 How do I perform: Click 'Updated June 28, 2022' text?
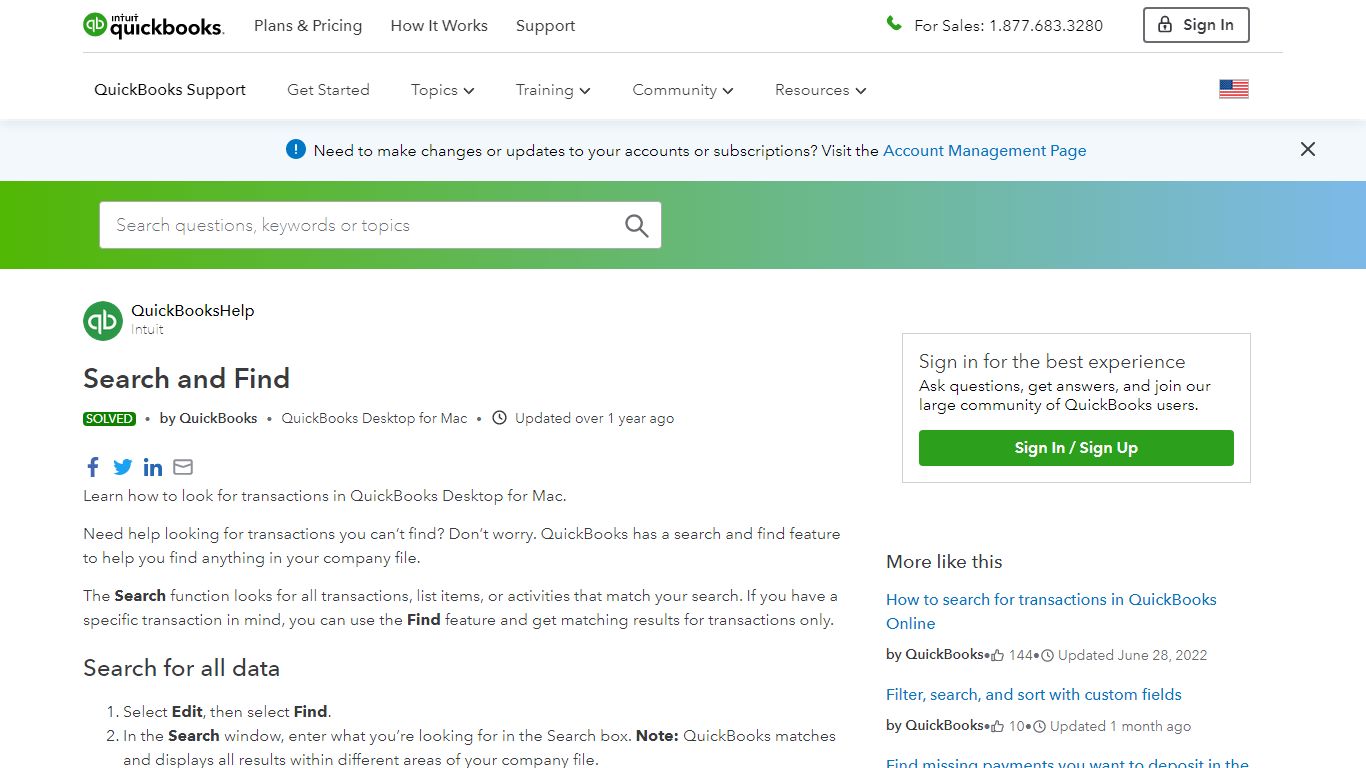pyautogui.click(x=1132, y=656)
